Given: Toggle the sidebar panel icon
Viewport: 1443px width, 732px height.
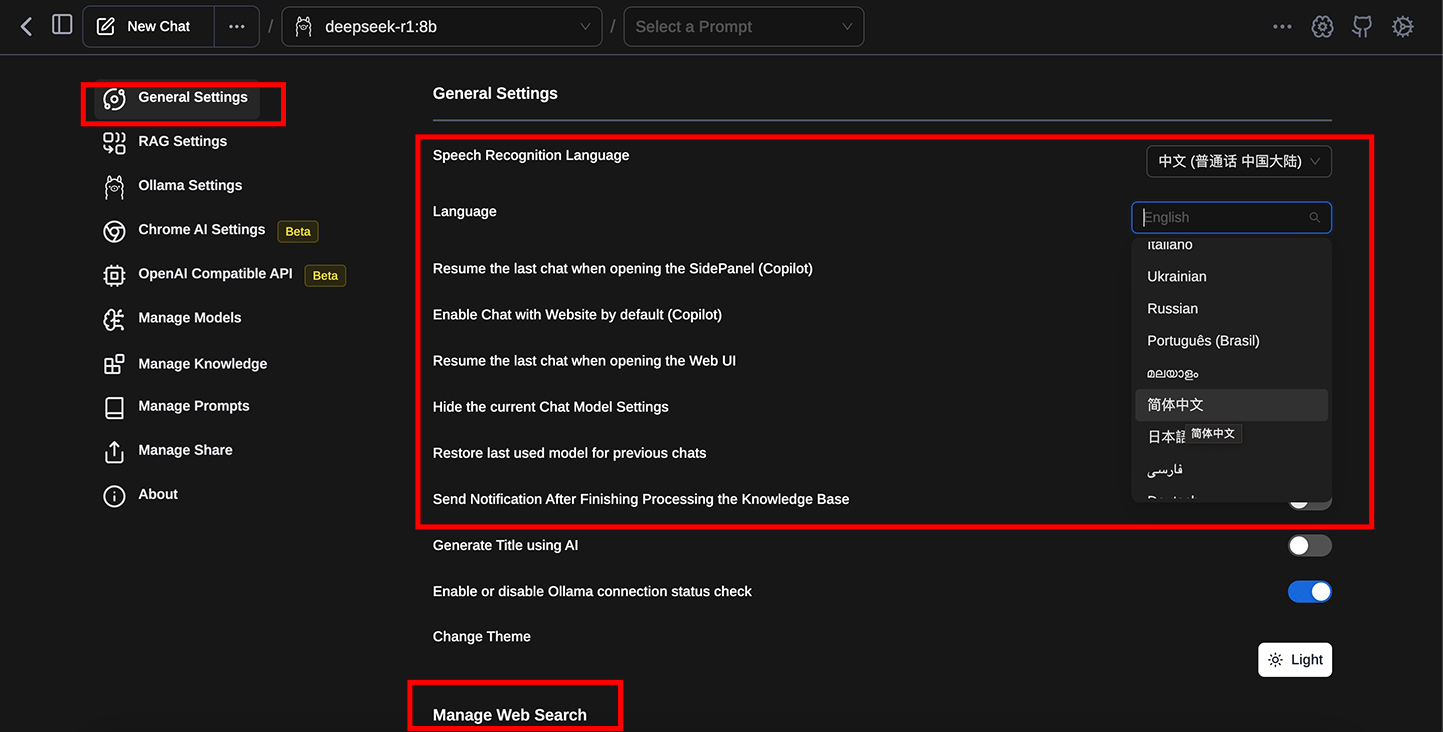Looking at the screenshot, I should point(62,24).
